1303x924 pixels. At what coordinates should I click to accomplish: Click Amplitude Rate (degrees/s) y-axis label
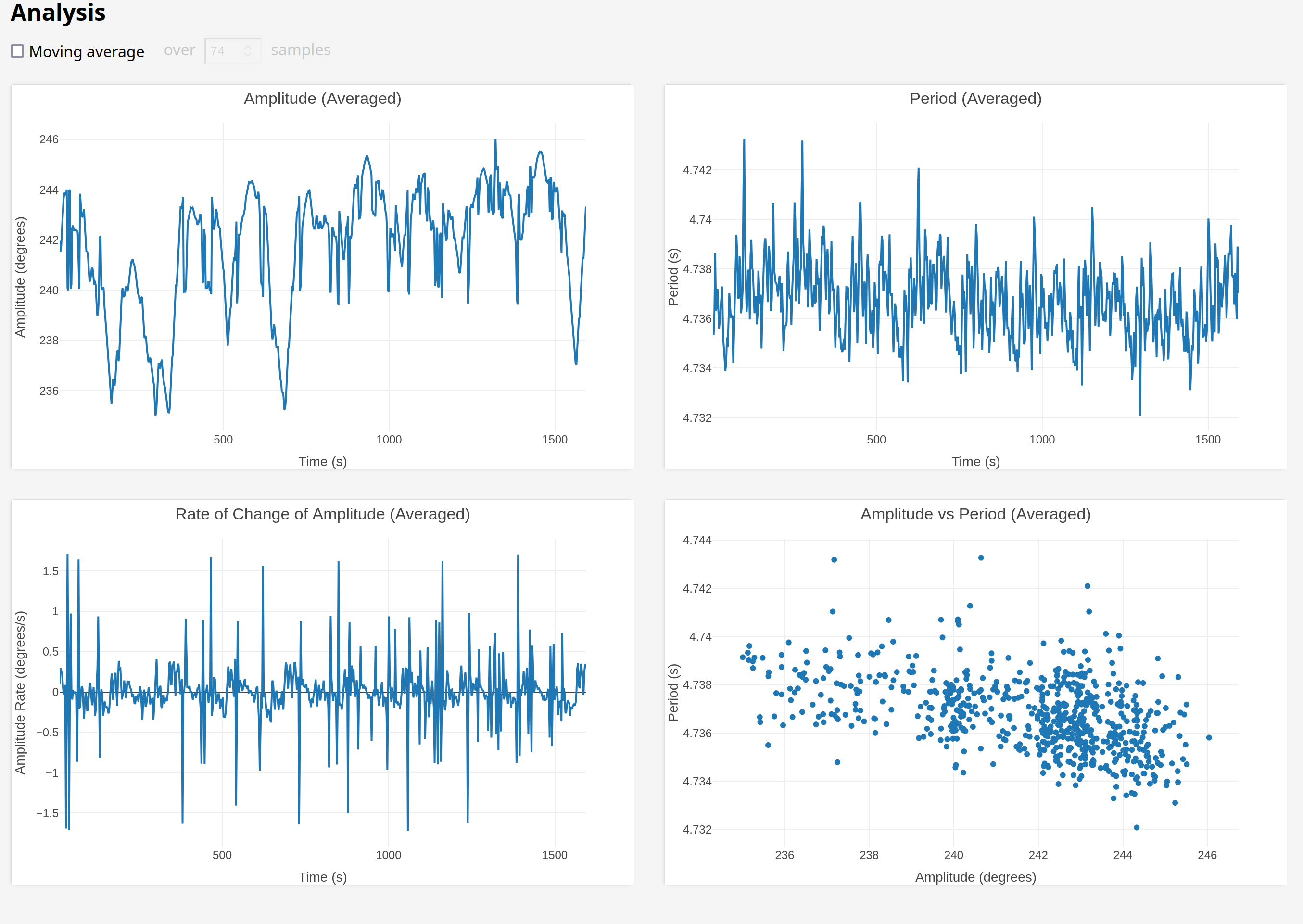21,693
